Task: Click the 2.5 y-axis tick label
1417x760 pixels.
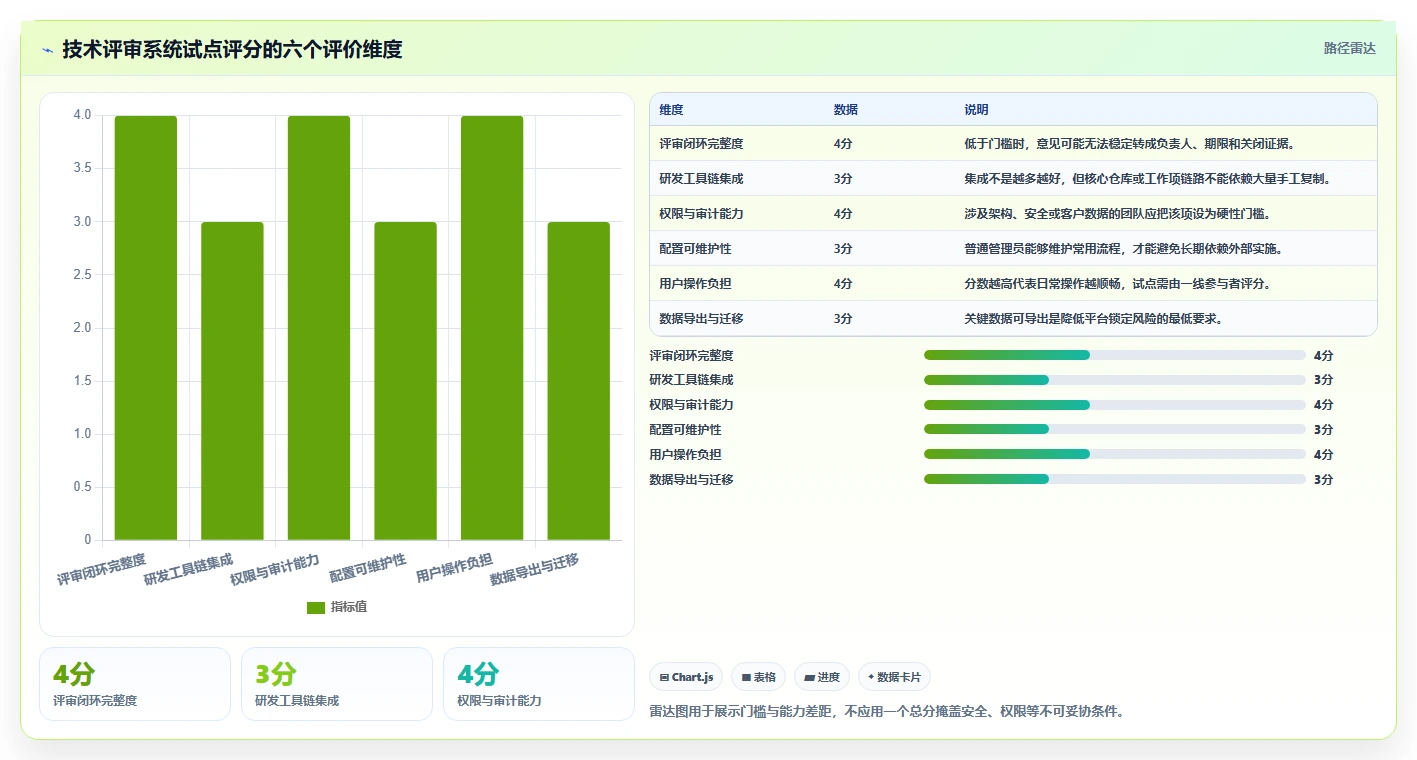Action: coord(82,275)
